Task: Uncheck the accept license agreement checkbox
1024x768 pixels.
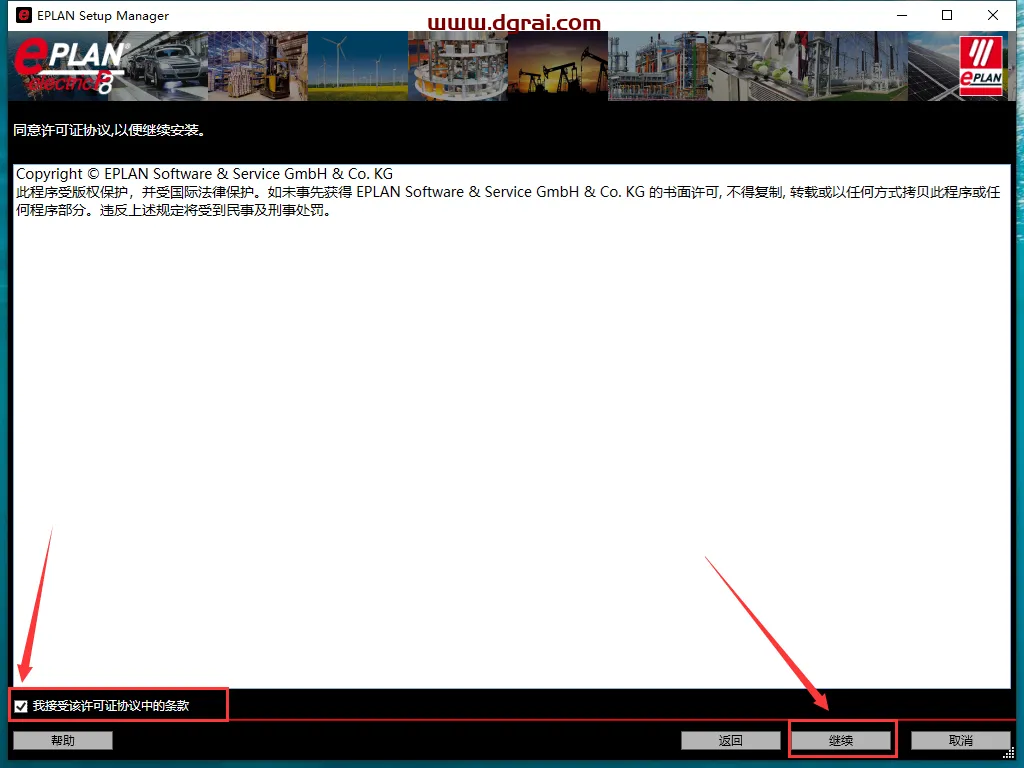Action: [x=21, y=706]
